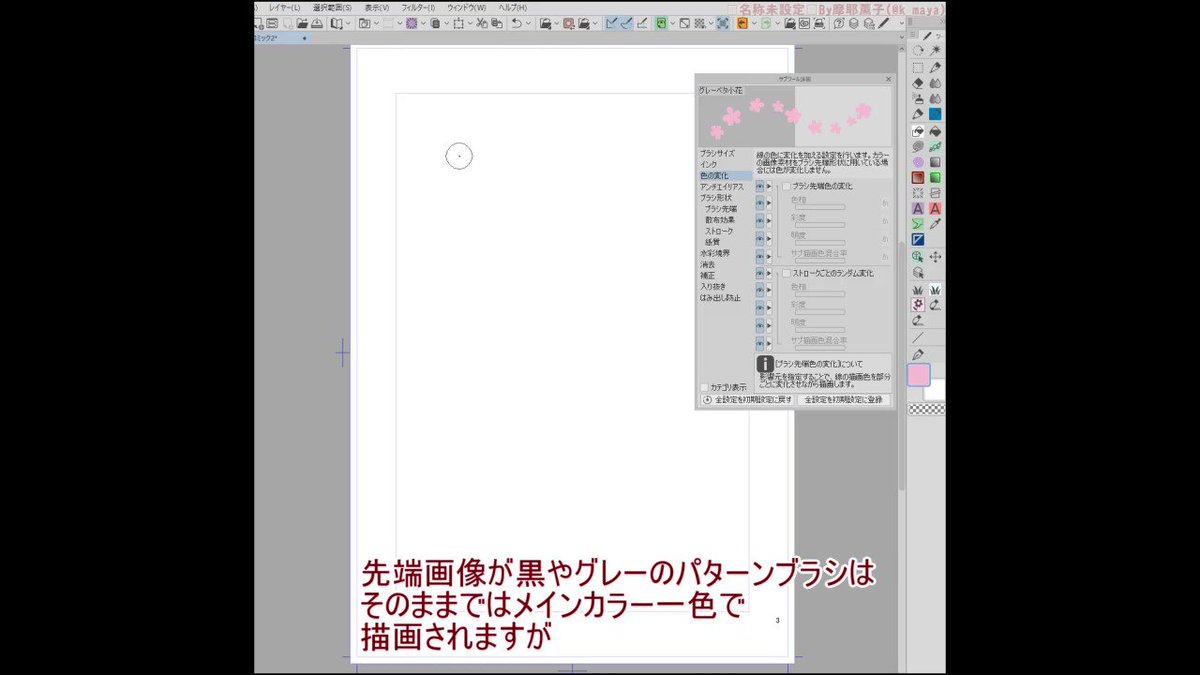The image size is (1200, 675).
Task: Select the ブラシサイズ category in the list
Action: coord(717,153)
